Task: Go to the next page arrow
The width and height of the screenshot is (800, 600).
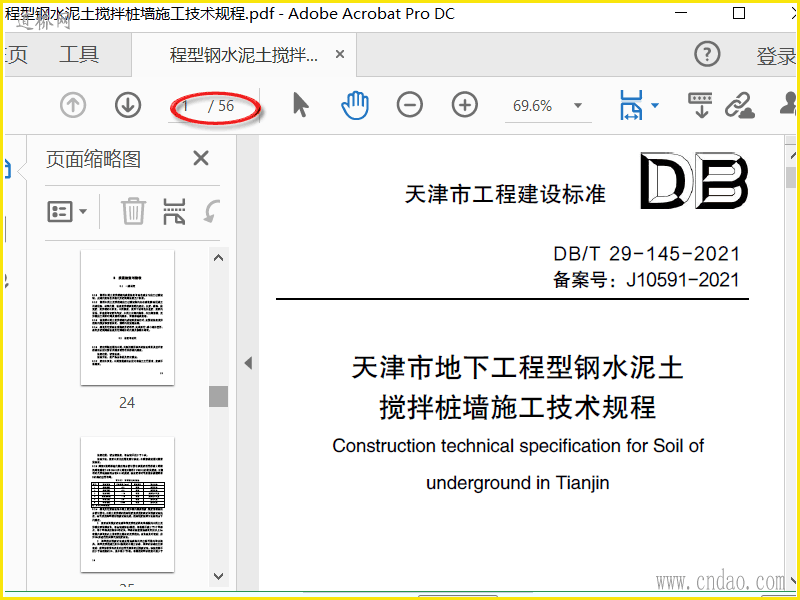Action: click(128, 106)
